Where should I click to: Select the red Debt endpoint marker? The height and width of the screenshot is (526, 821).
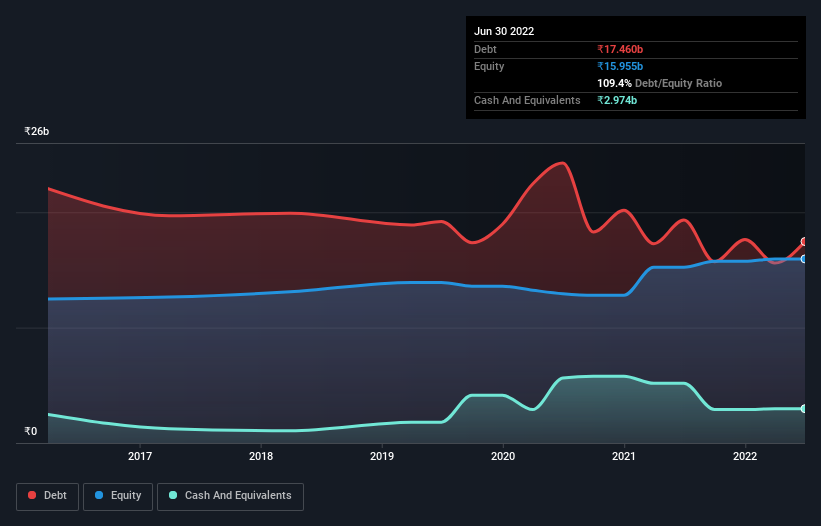[x=804, y=242]
